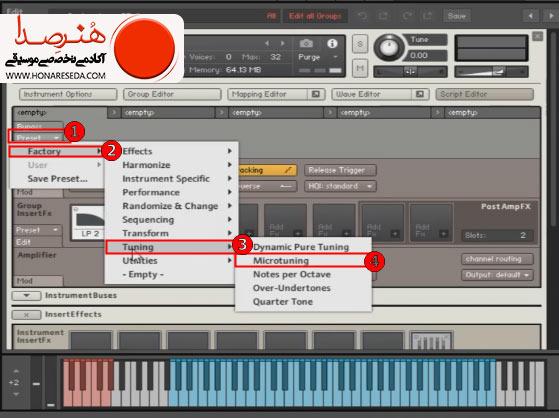Click the camera snapshot icon
The width and height of the screenshot is (559, 418).
pyautogui.click(x=306, y=44)
